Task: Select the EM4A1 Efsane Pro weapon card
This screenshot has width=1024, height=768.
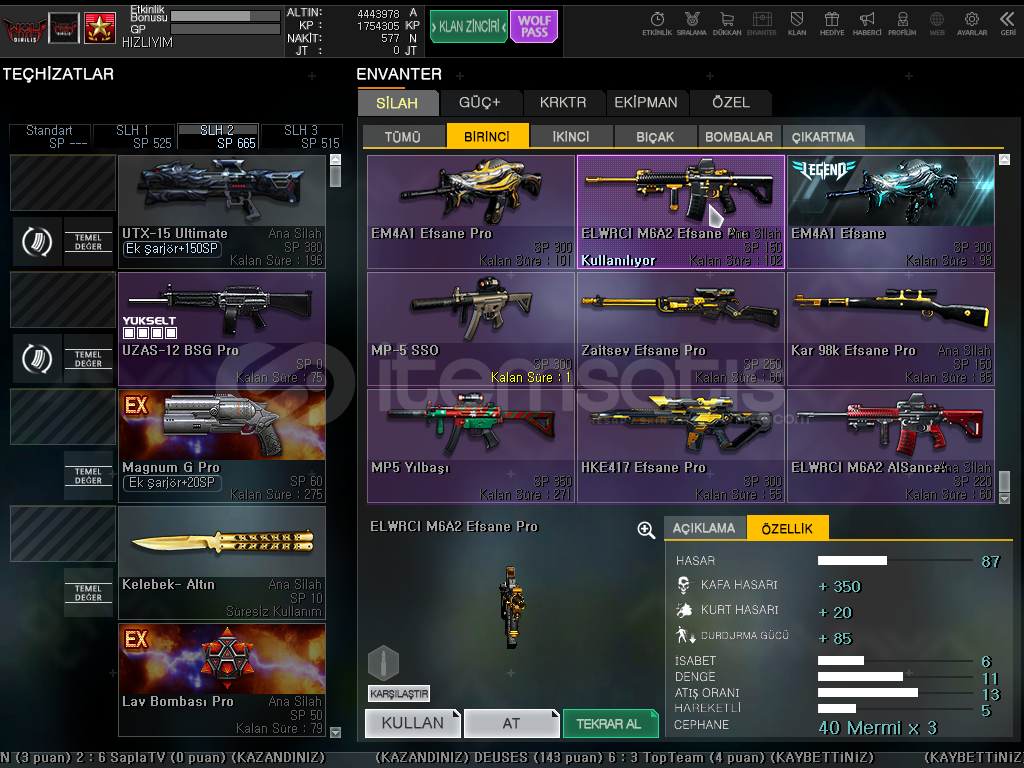Action: tap(471, 212)
